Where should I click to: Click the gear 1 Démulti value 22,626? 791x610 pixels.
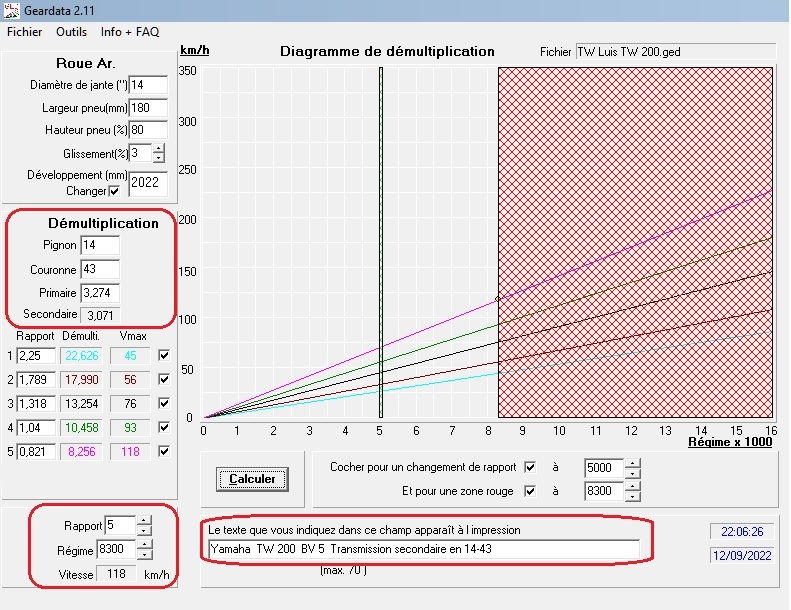coord(81,356)
